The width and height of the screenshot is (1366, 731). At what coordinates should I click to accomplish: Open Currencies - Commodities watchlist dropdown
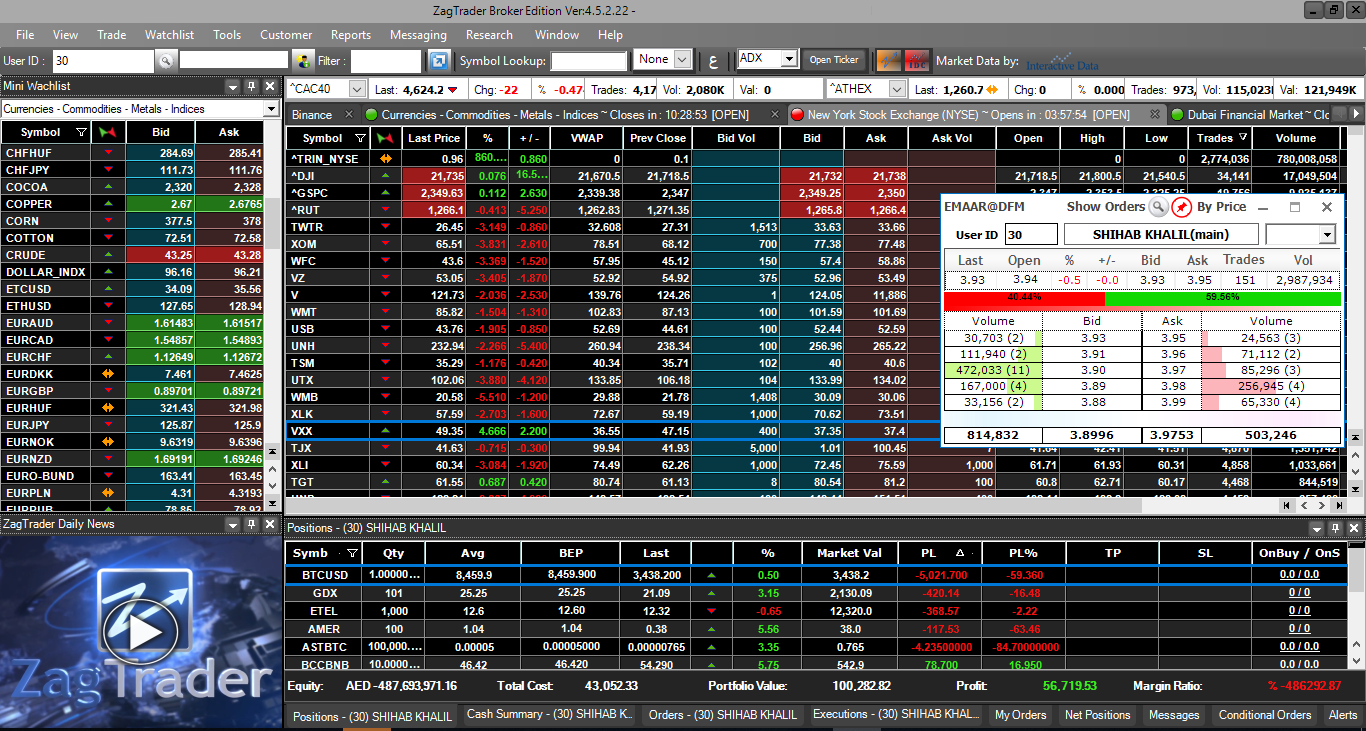pyautogui.click(x=271, y=109)
